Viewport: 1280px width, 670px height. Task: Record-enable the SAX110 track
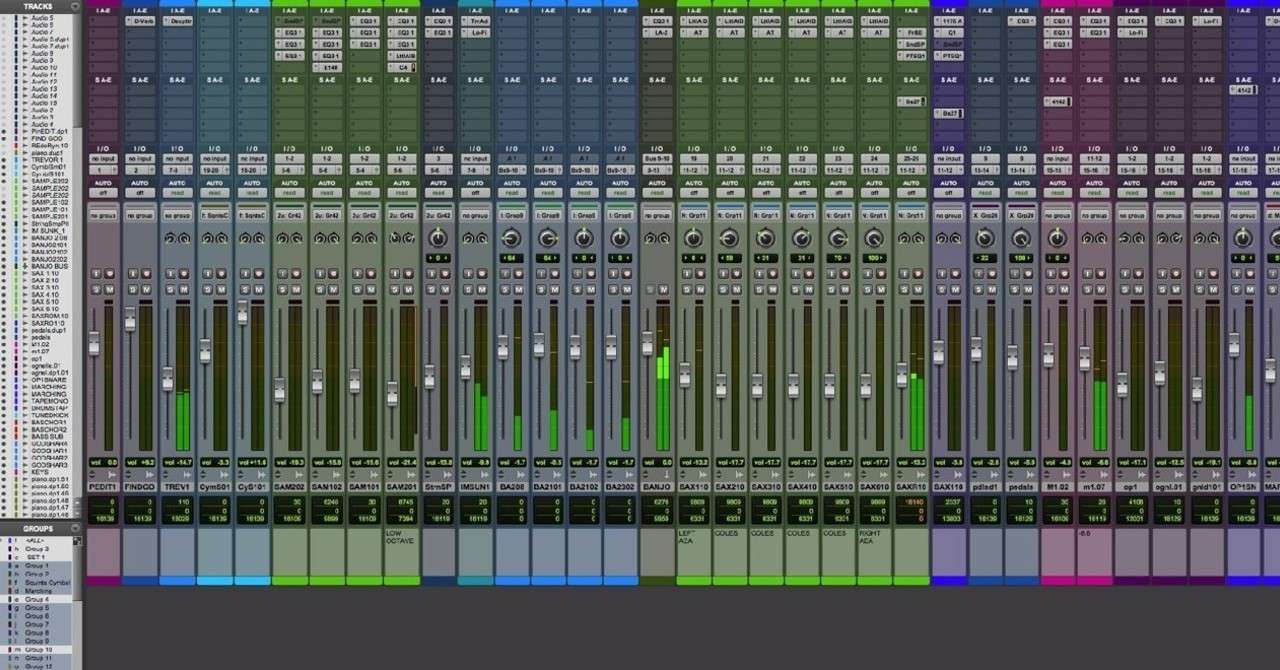coord(700,274)
